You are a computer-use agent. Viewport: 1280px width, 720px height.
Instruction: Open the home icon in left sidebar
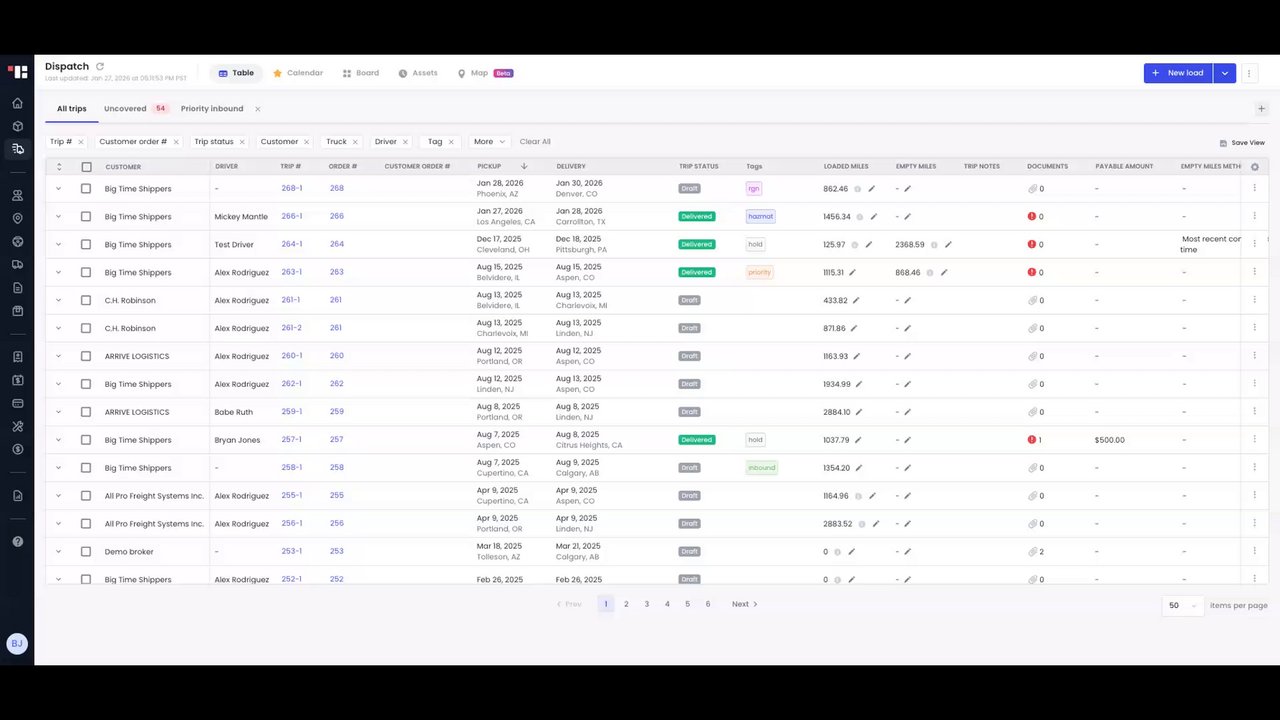coord(17,103)
